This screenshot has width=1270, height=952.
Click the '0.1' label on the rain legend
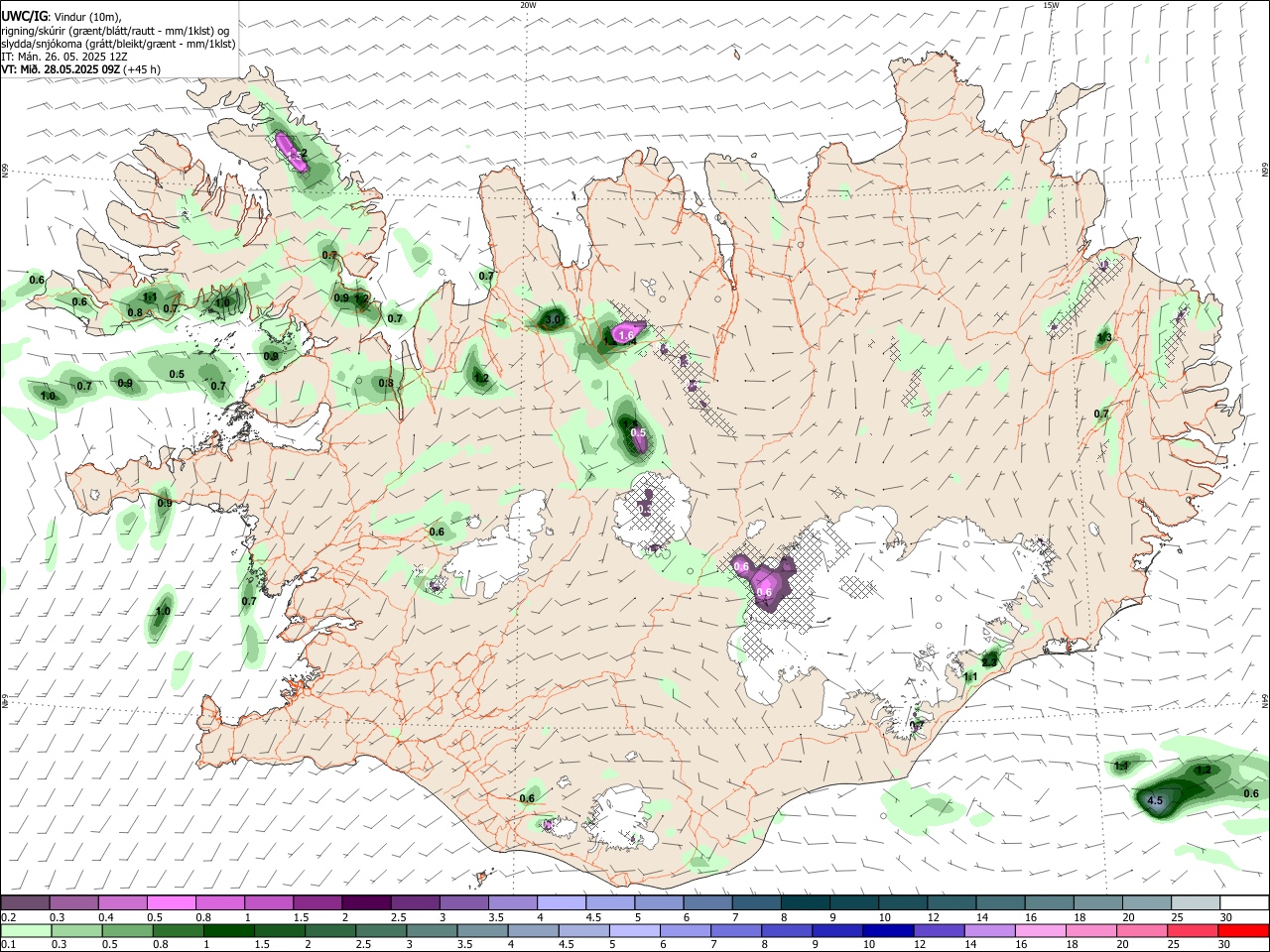pos(7,945)
